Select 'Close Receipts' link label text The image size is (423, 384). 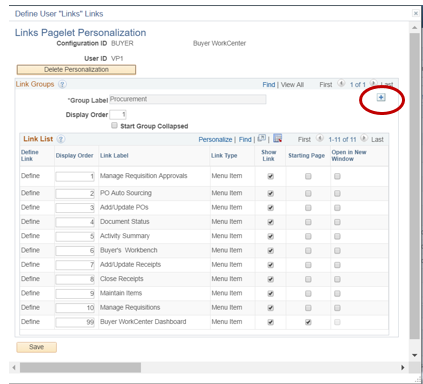122,279
